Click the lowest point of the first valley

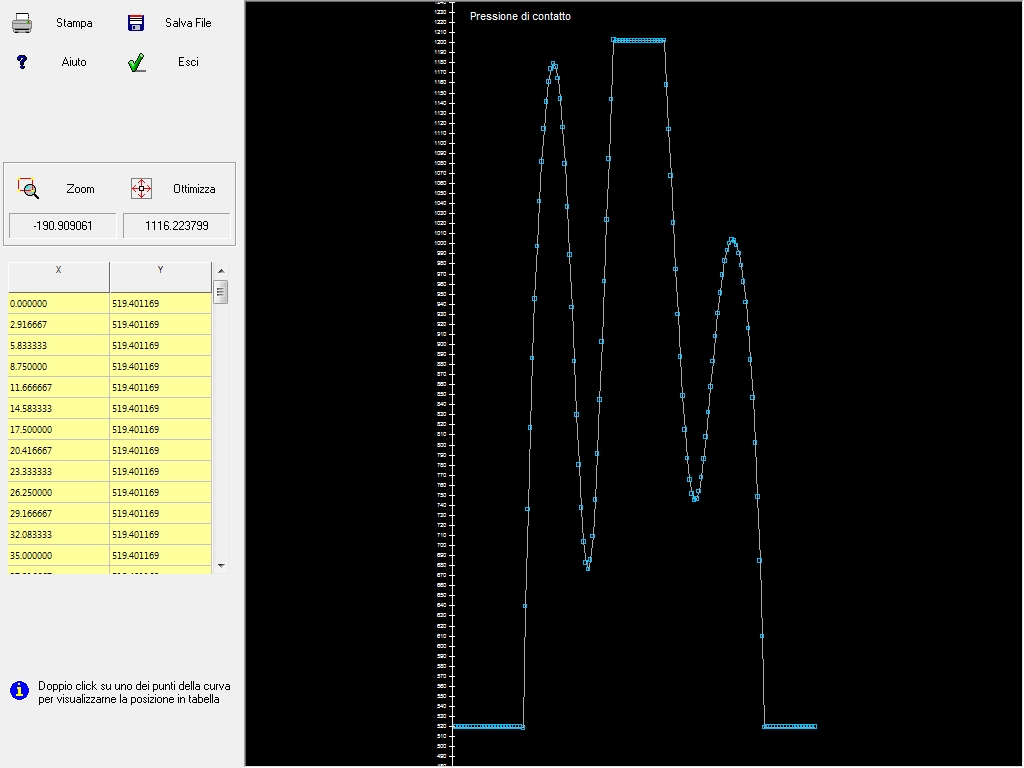(588, 568)
